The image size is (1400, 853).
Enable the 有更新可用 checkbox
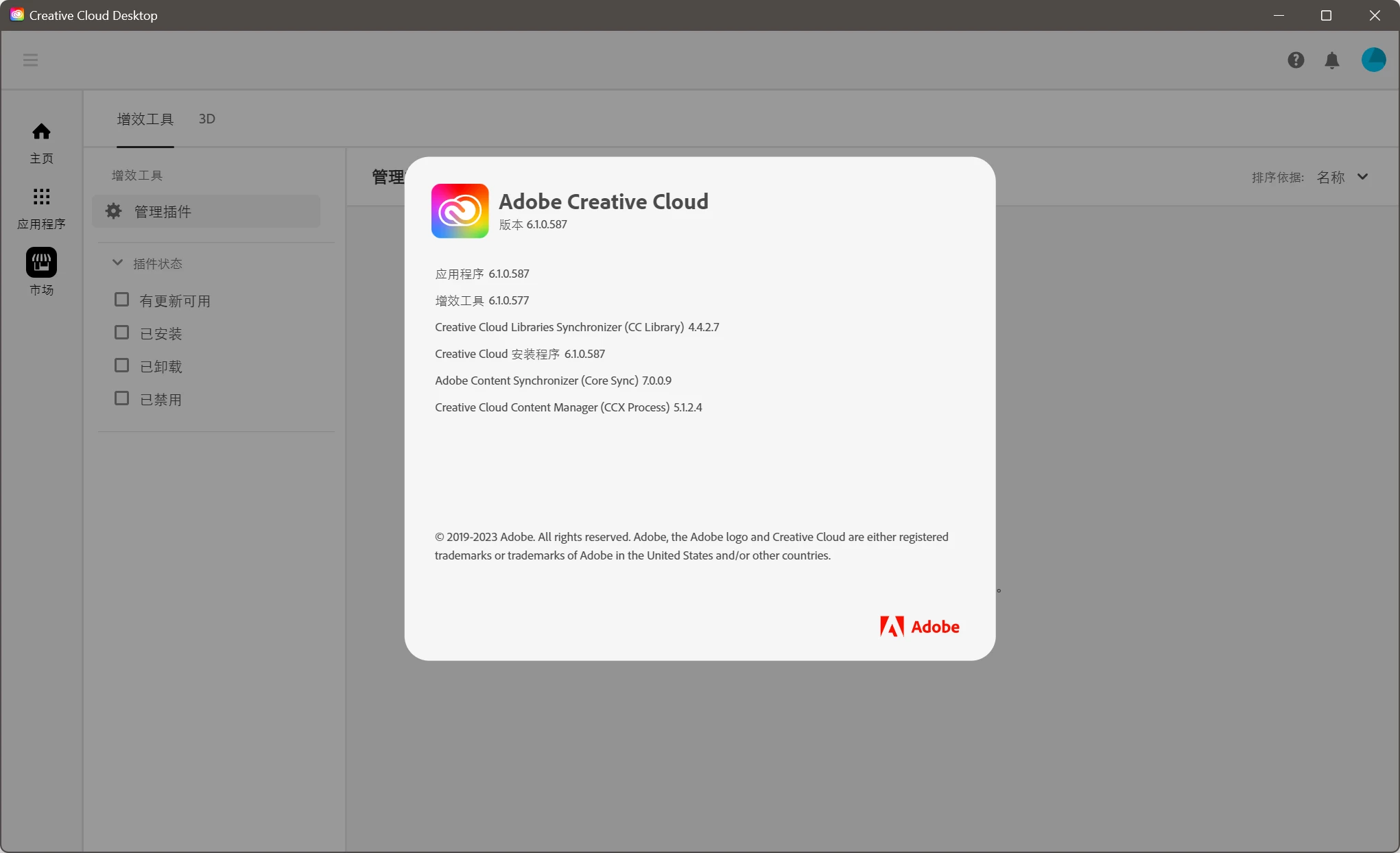coord(121,300)
